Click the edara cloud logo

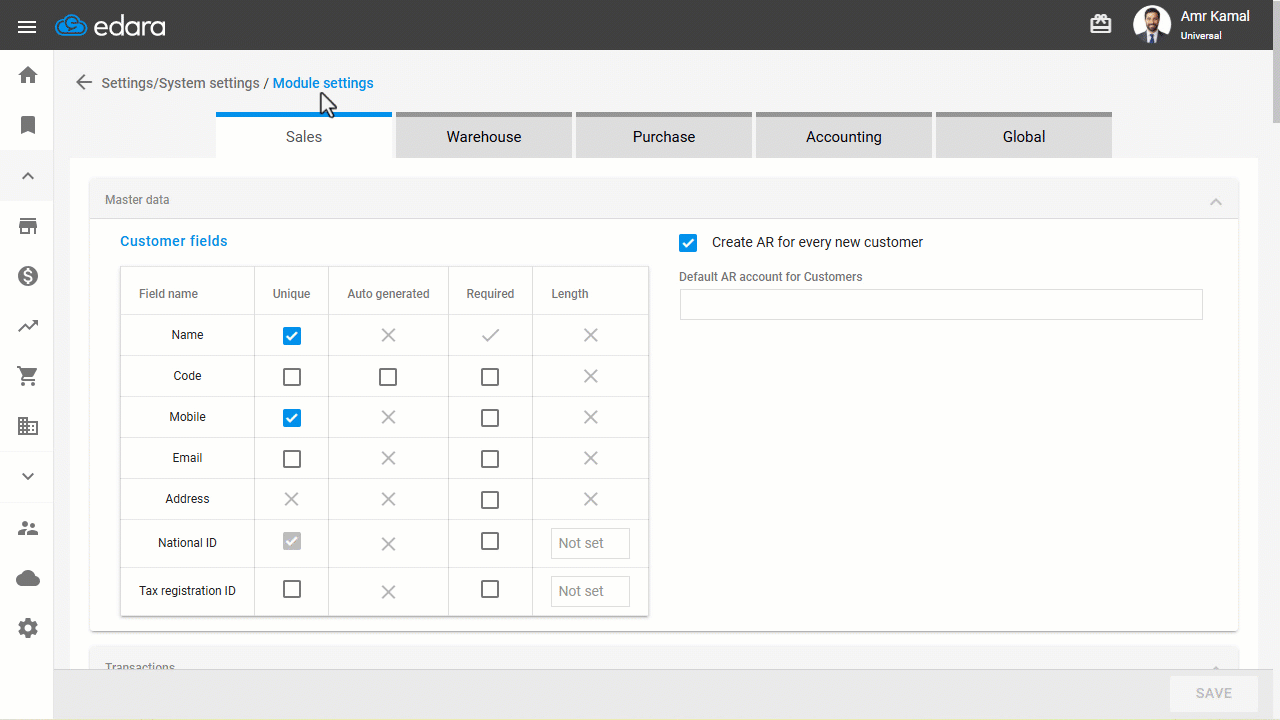point(110,26)
